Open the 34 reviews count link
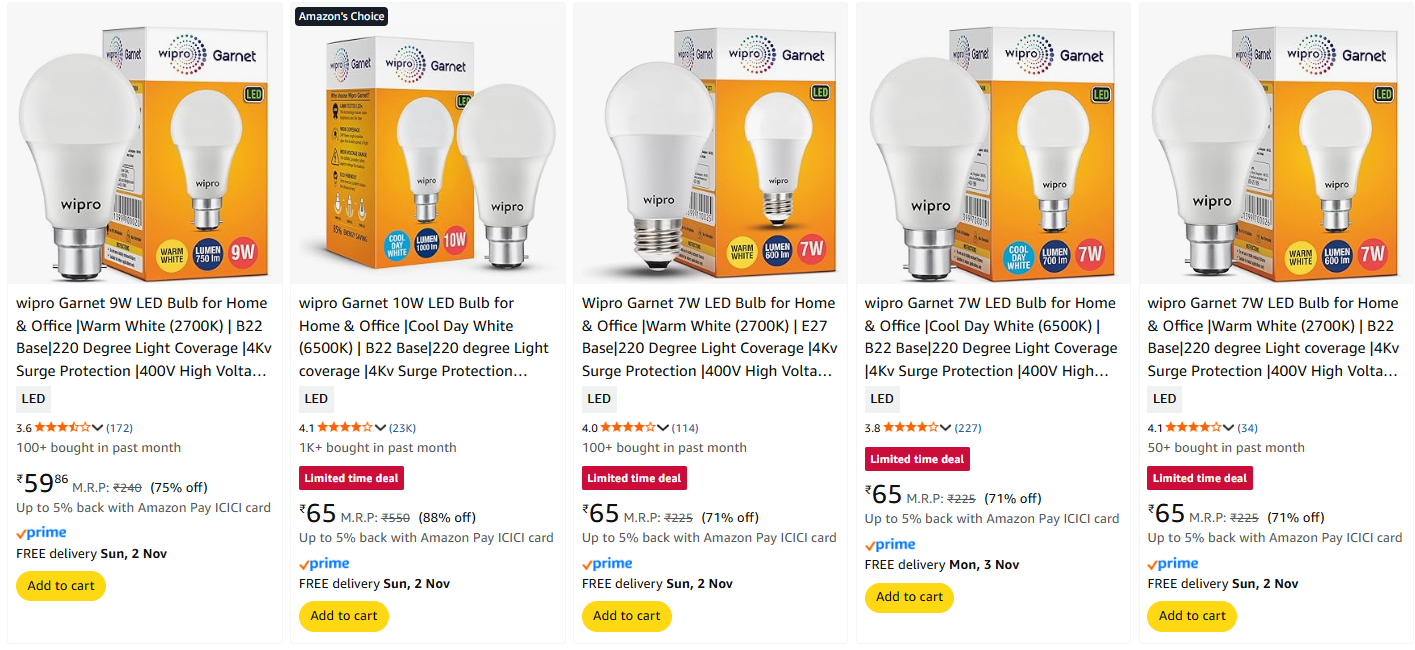The image size is (1415, 650). pos(1247,428)
